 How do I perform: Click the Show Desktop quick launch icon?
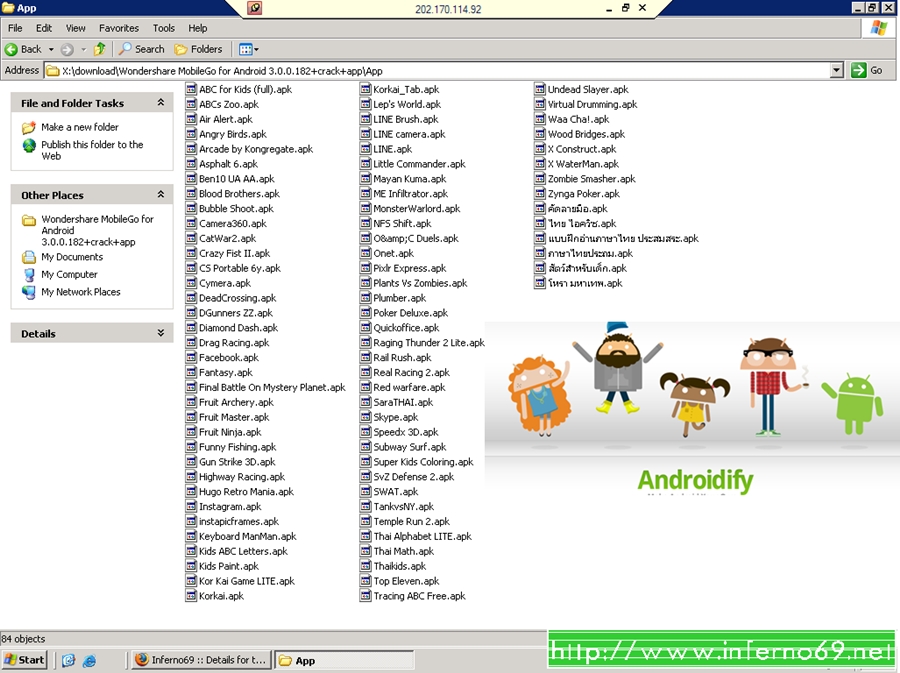tap(68, 660)
